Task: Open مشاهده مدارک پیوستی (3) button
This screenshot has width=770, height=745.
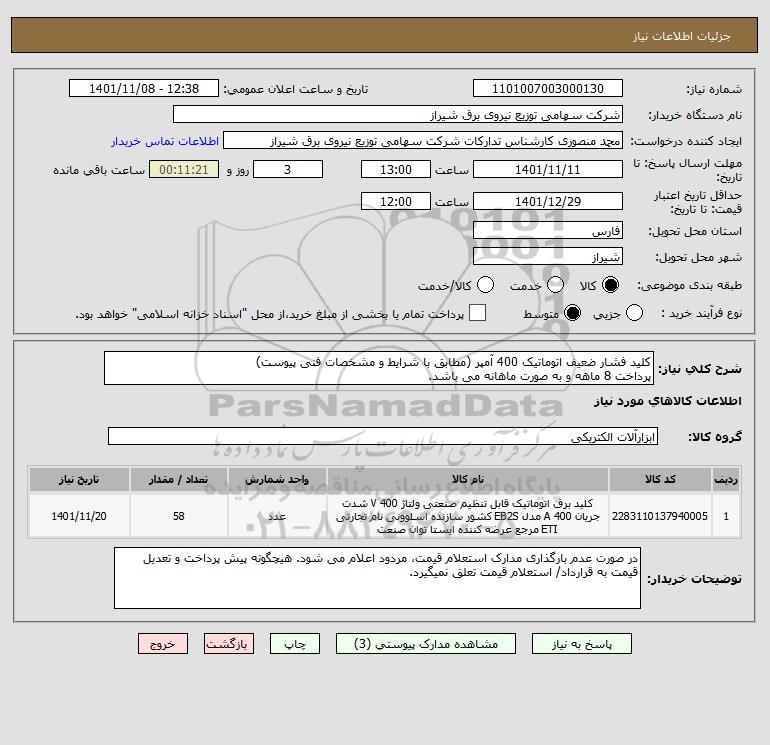Action: (x=426, y=644)
